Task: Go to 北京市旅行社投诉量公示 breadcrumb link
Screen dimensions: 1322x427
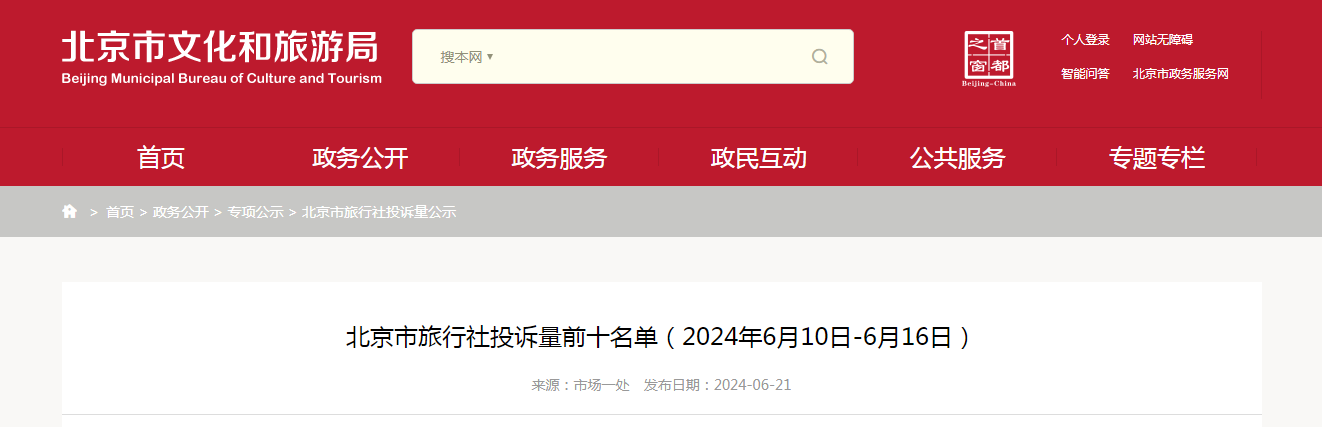Action: point(378,212)
